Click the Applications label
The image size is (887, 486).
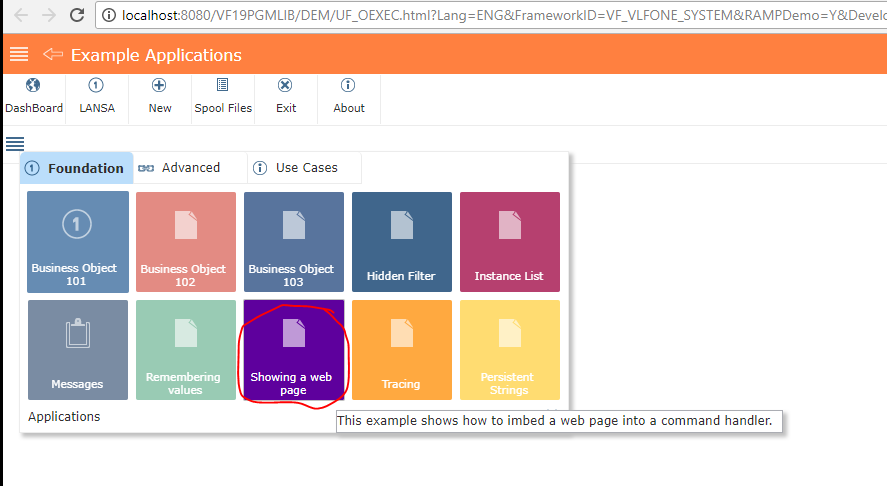pos(64,416)
